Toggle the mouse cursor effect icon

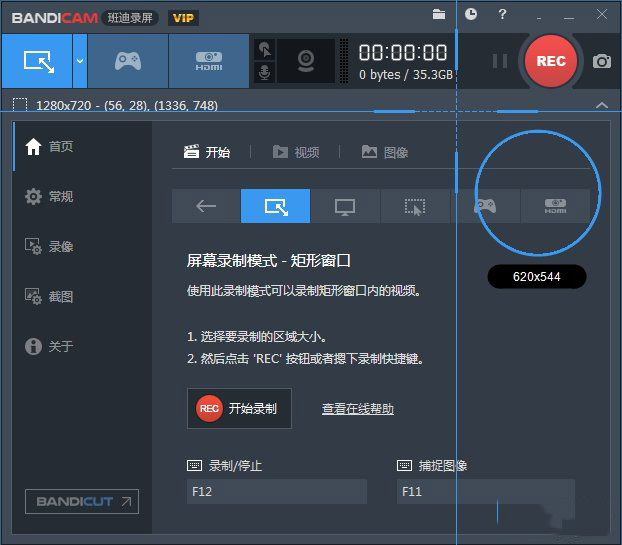click(x=265, y=49)
